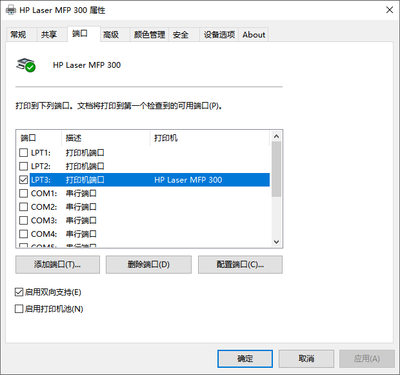Image resolution: width=400 pixels, height=375 pixels.
Task: Cancel the dialog with 取消
Action: coord(306,359)
